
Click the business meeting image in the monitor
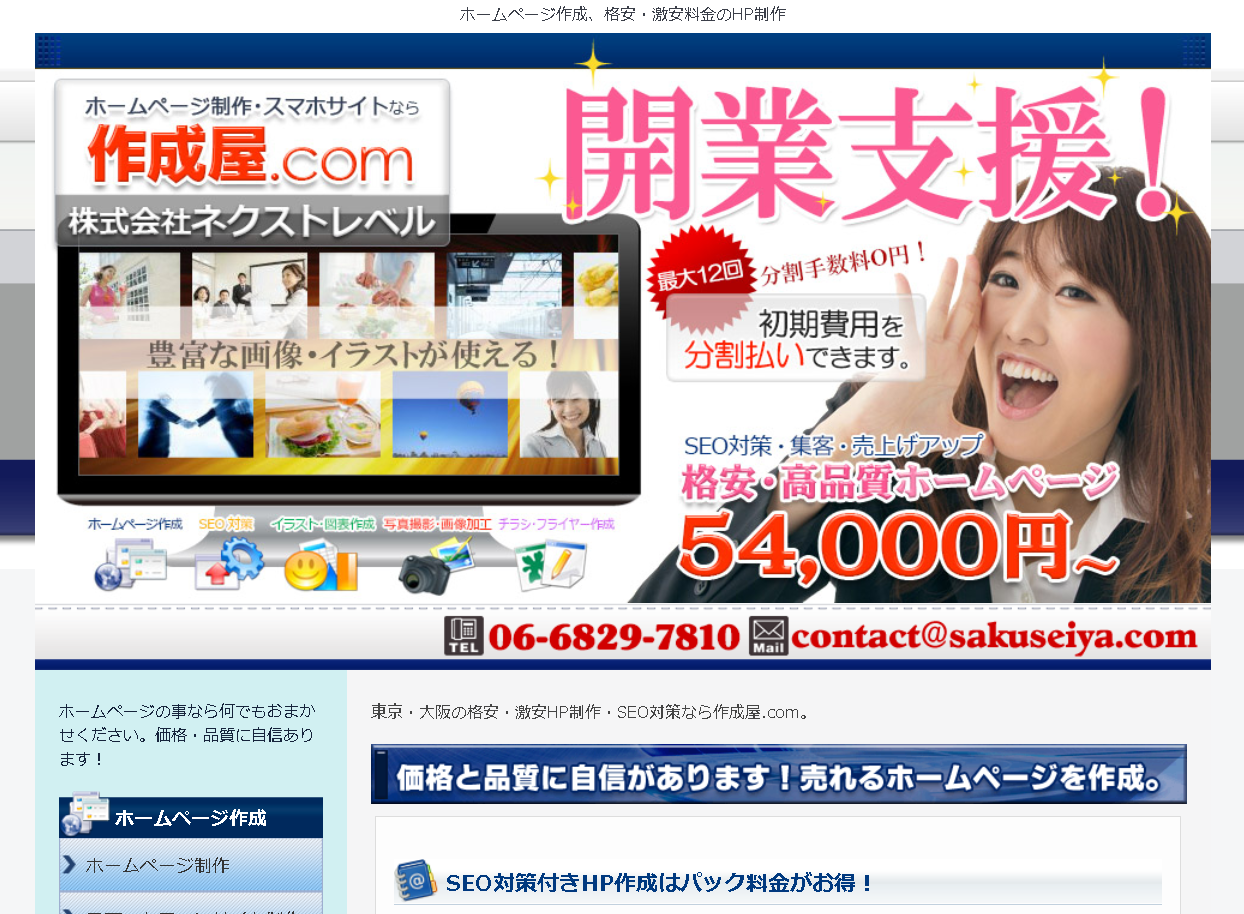pos(250,295)
